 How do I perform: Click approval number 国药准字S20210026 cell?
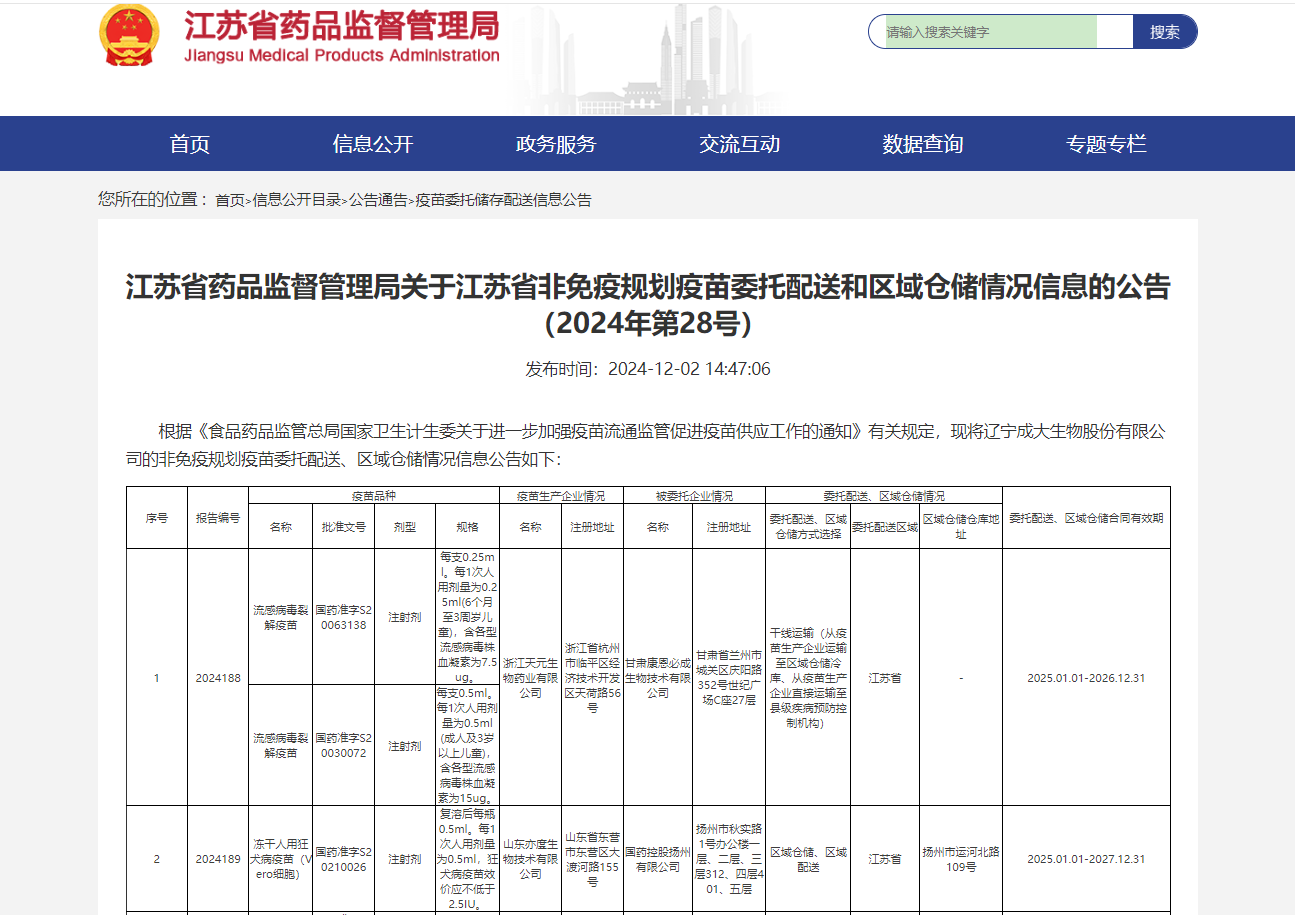point(343,859)
